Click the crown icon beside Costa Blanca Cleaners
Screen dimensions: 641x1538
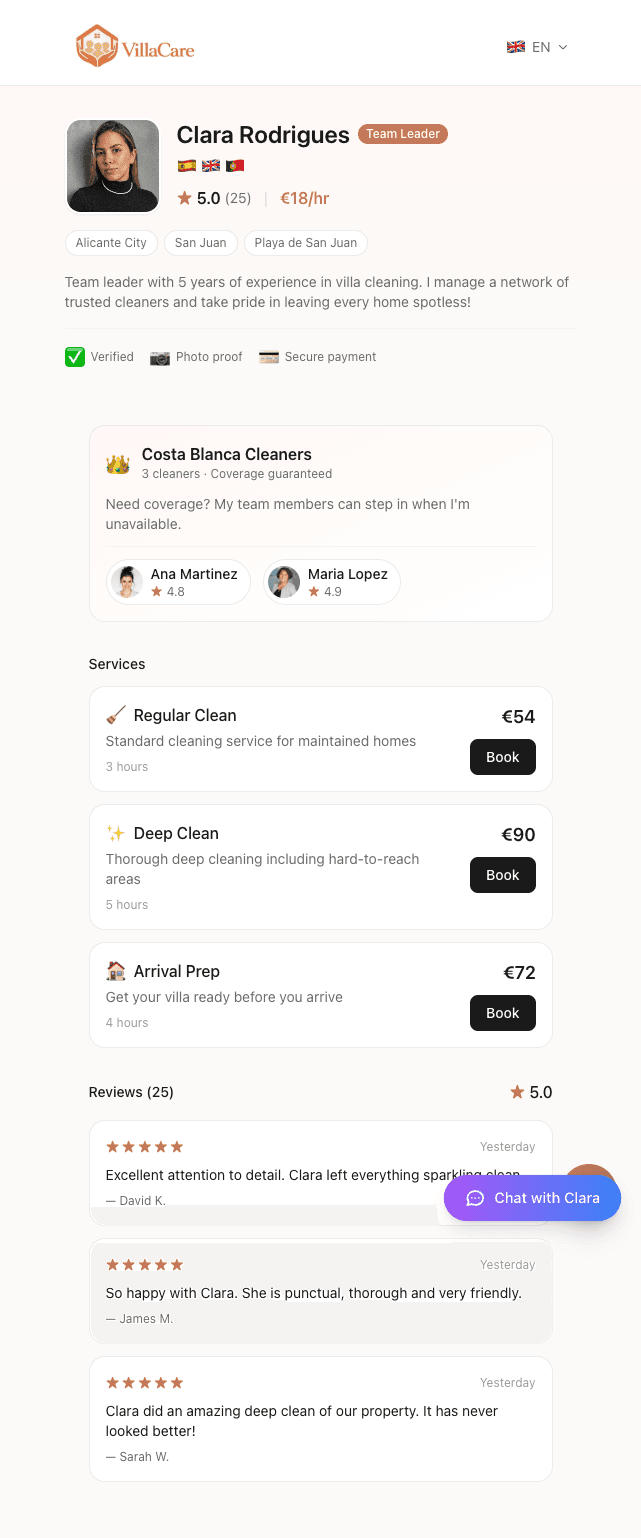point(118,462)
